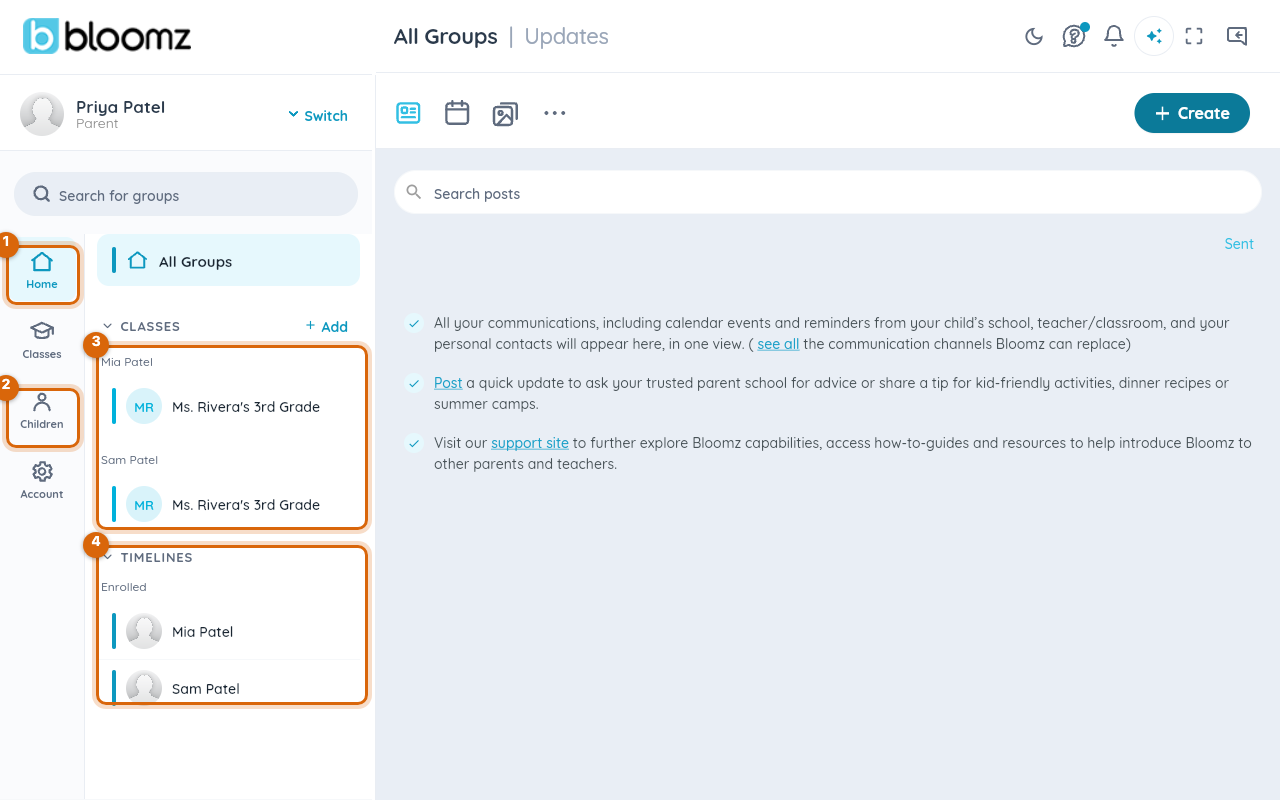Open the help chat icon
Image resolution: width=1280 pixels, height=800 pixels.
pyautogui.click(x=1074, y=36)
